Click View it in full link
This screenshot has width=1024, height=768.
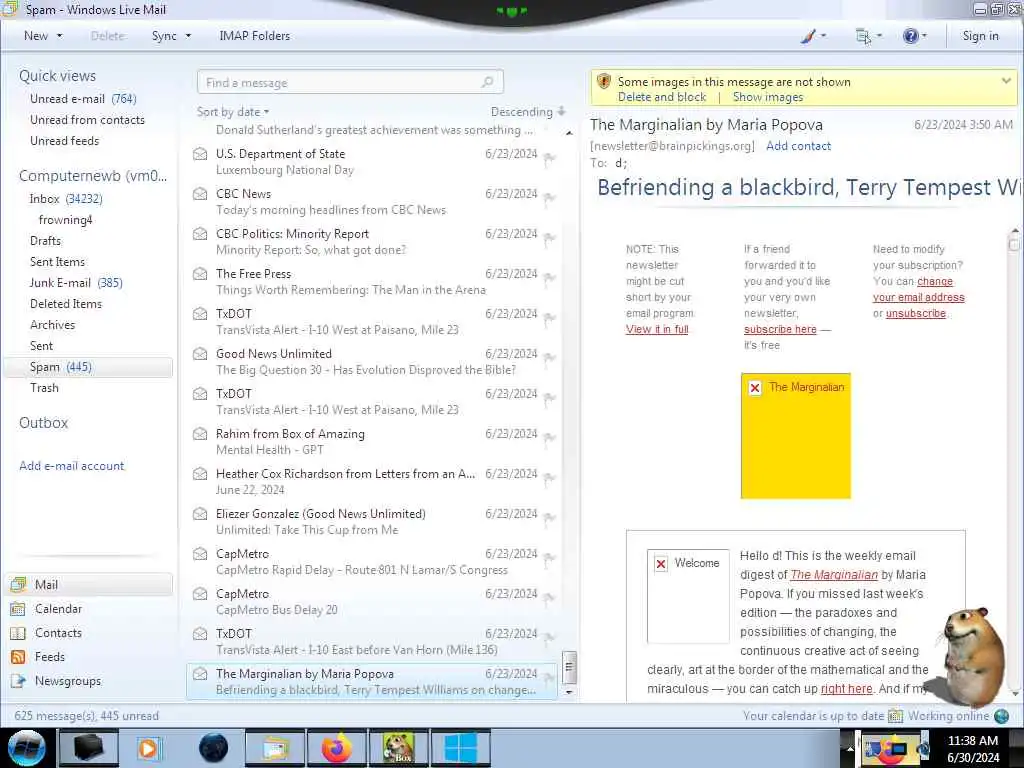click(x=657, y=329)
